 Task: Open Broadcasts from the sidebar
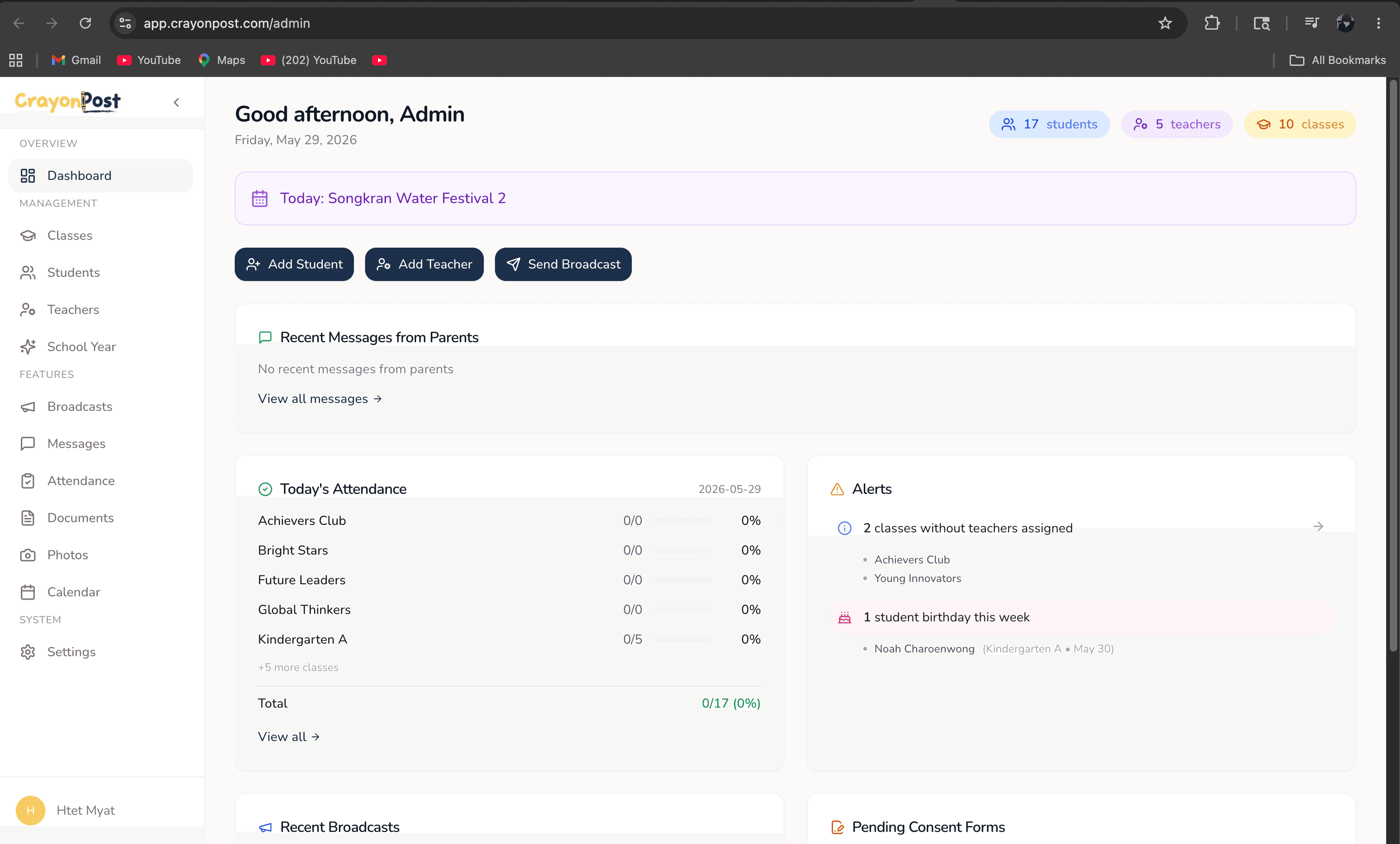(x=101, y=407)
